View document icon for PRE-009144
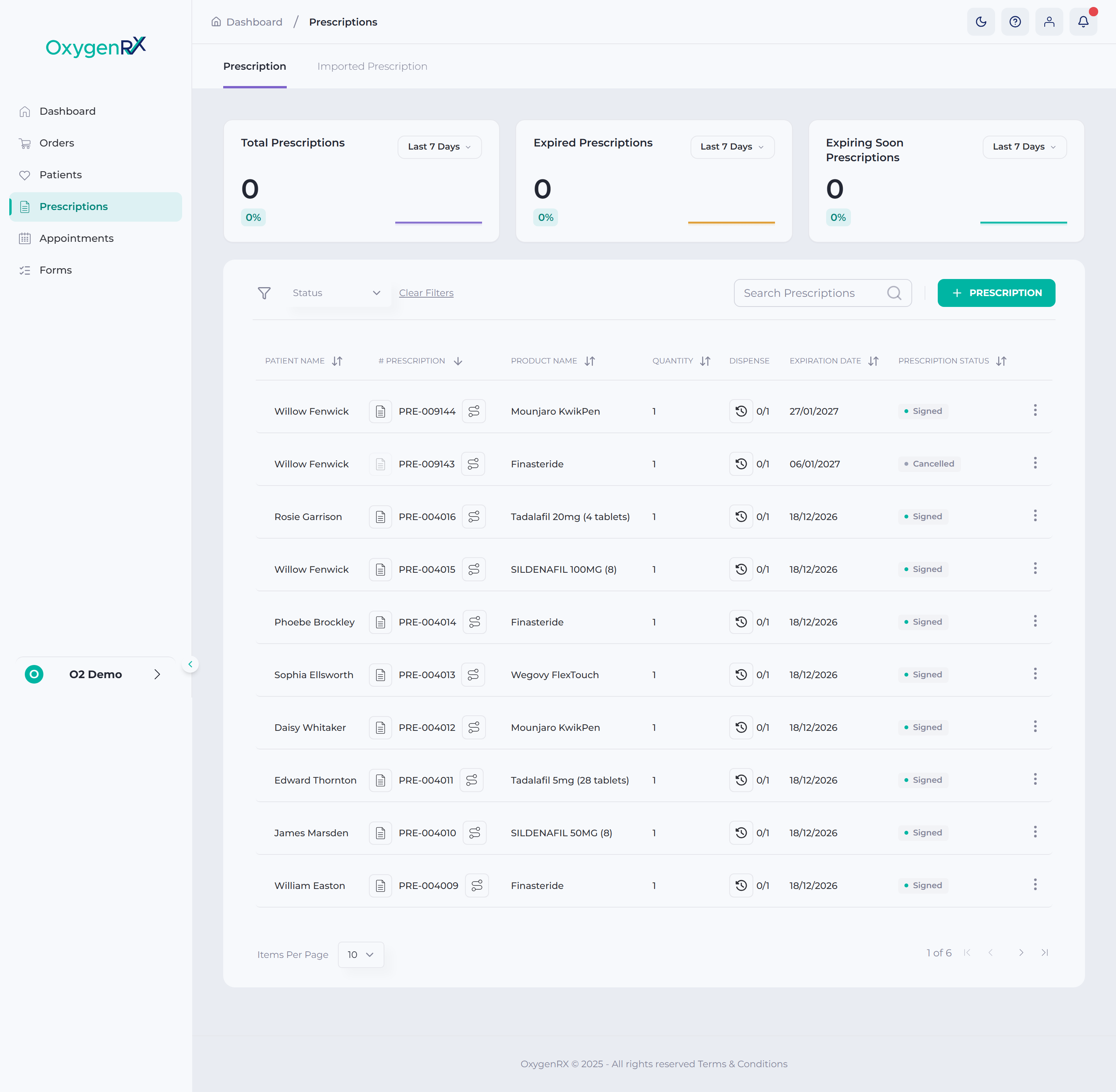Viewport: 1116px width, 1092px height. pyautogui.click(x=380, y=411)
